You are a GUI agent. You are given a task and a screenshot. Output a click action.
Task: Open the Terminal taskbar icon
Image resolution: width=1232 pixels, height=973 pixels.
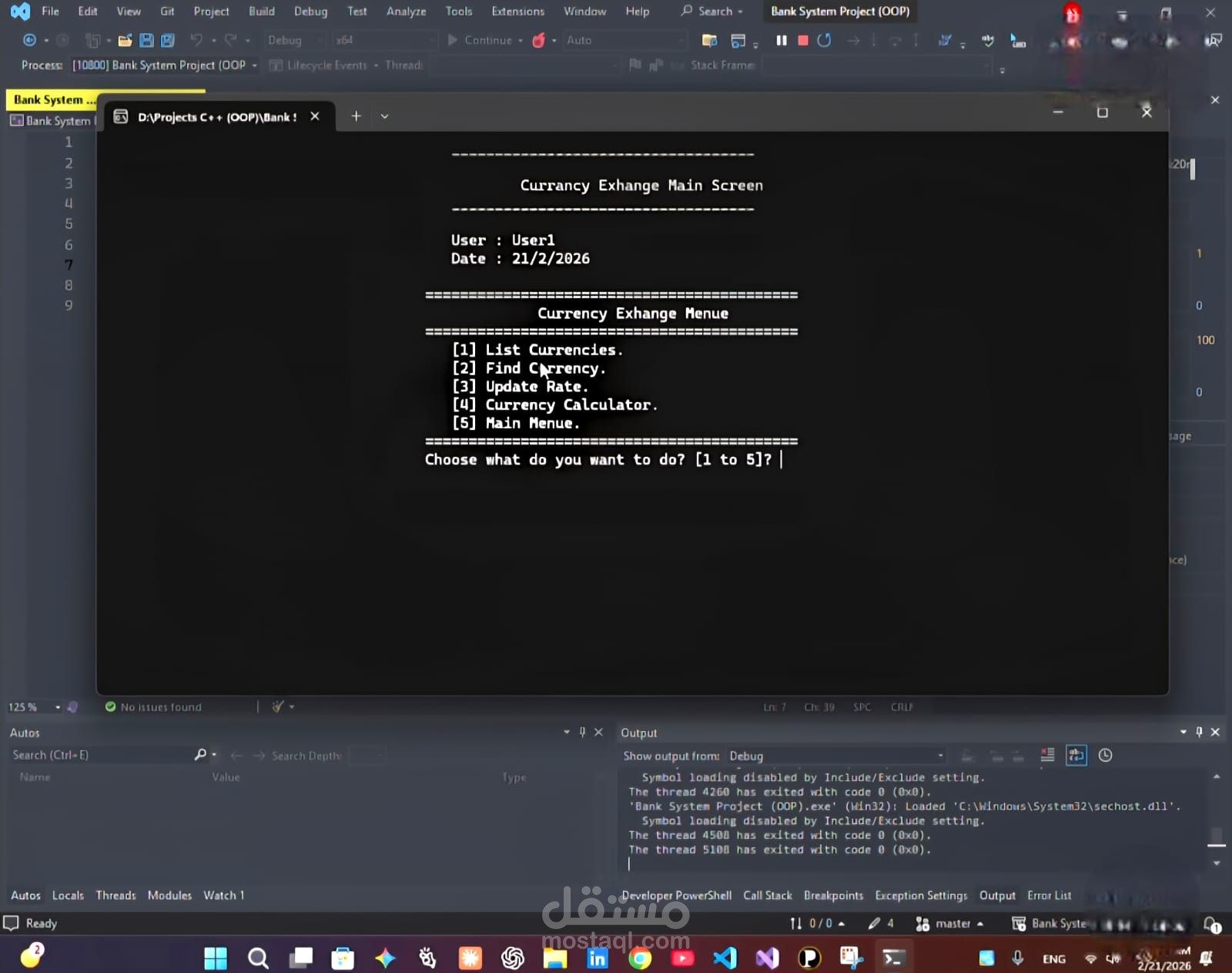[893, 958]
